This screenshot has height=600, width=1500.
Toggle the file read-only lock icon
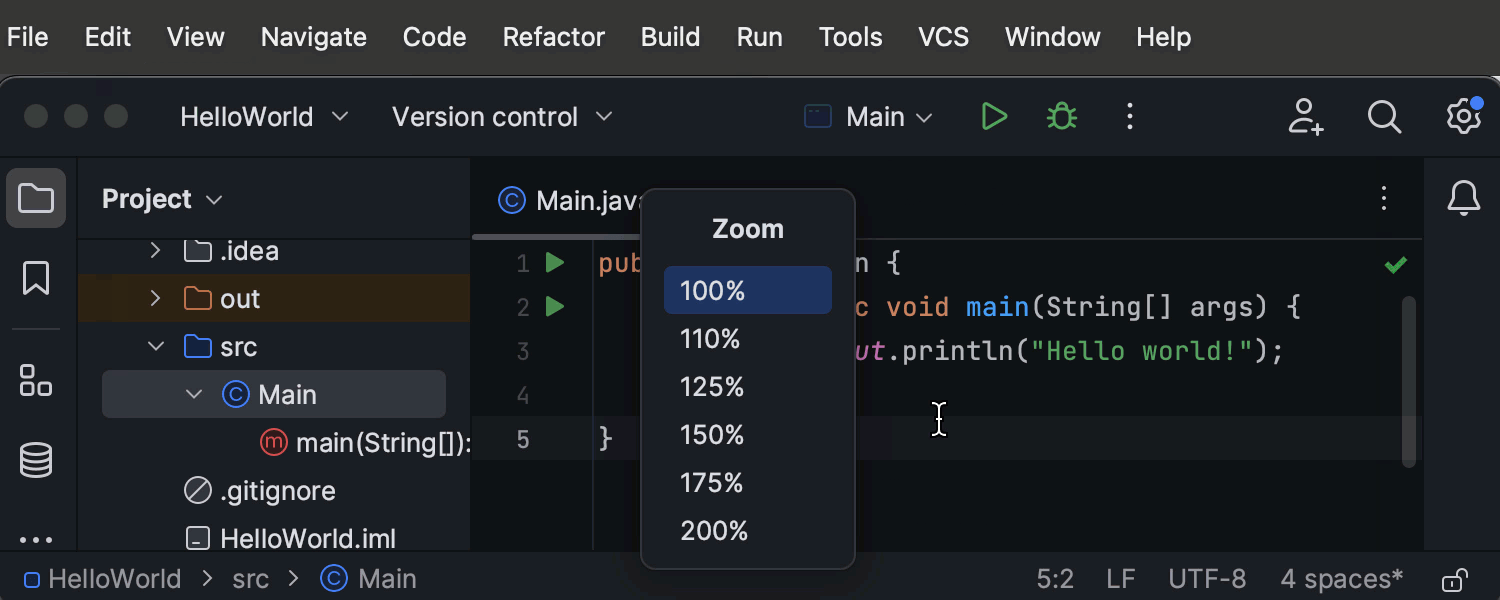click(1455, 580)
